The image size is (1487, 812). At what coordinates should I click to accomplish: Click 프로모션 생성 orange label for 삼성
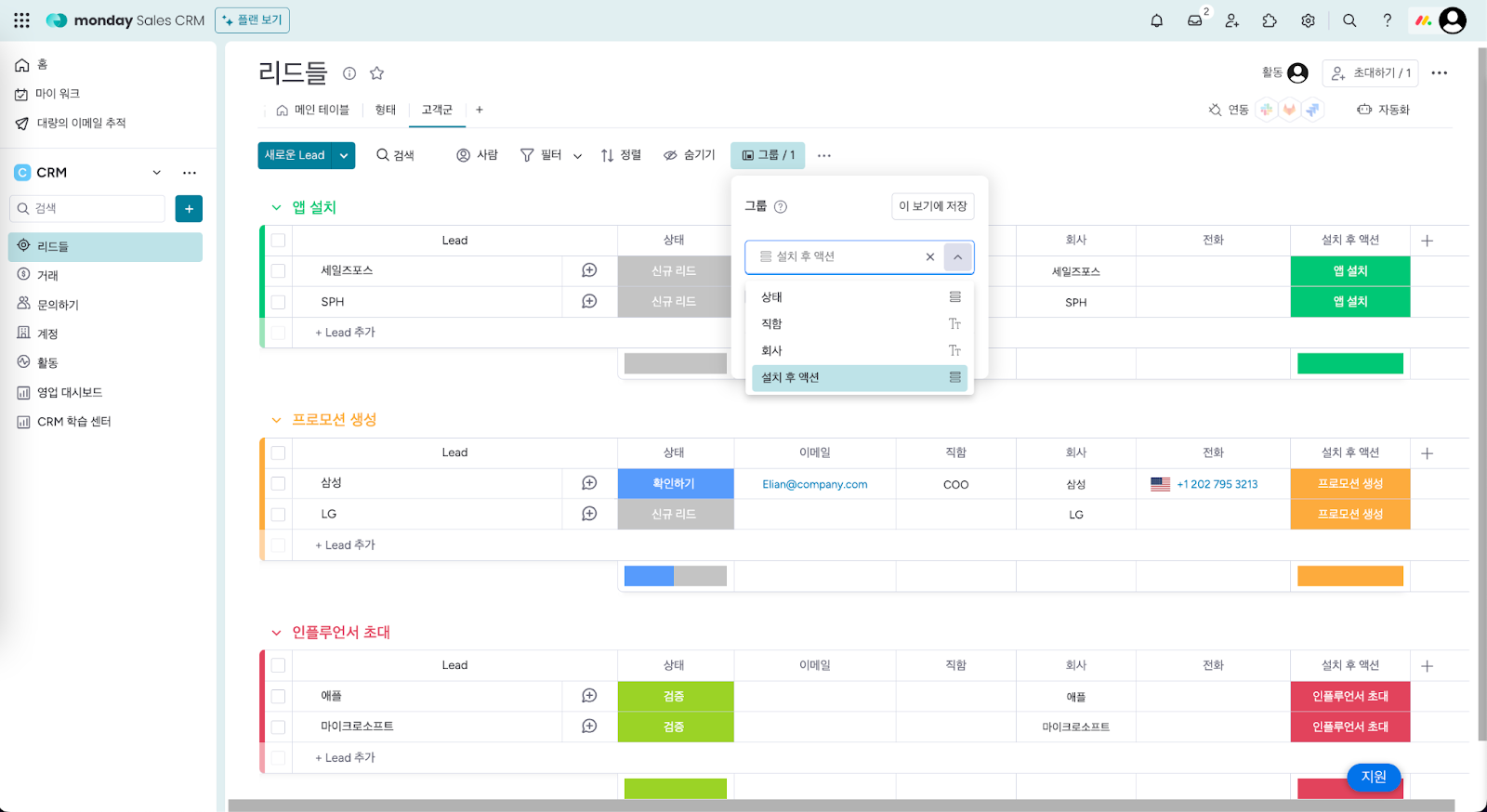(1349, 484)
